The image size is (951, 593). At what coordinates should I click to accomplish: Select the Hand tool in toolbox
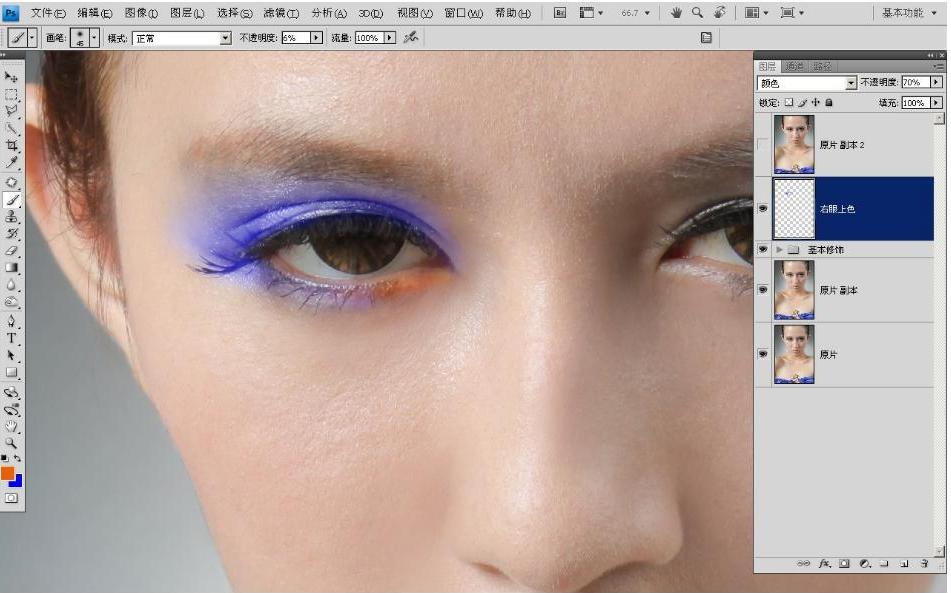click(x=11, y=426)
